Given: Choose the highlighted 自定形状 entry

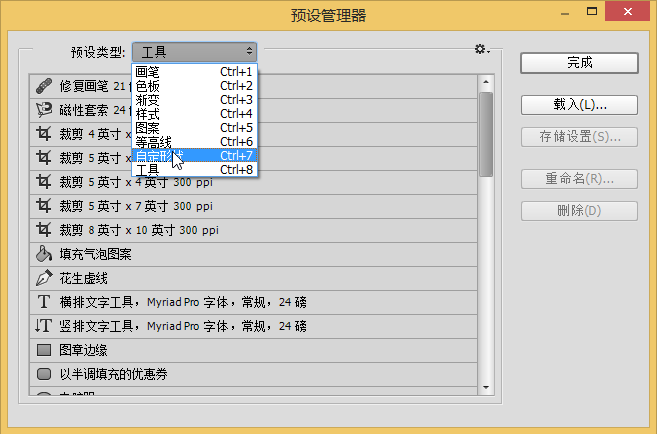Looking at the screenshot, I should tap(194, 155).
